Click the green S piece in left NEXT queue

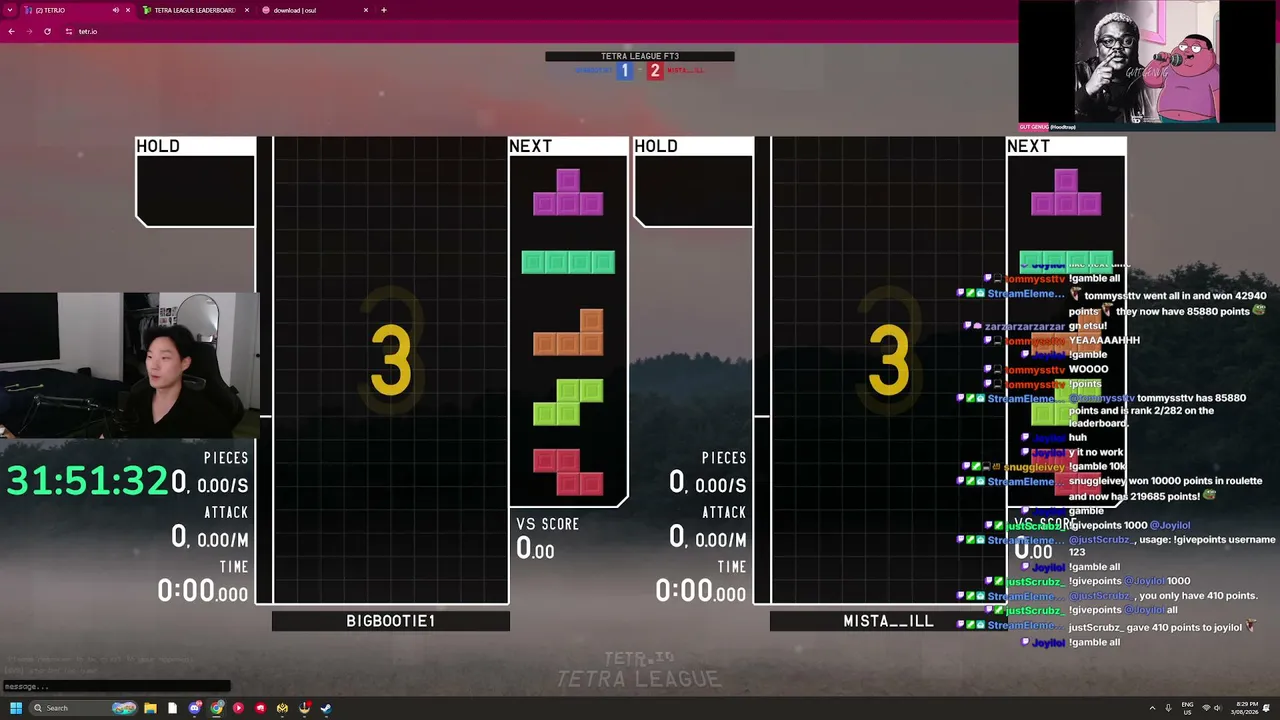[568, 402]
